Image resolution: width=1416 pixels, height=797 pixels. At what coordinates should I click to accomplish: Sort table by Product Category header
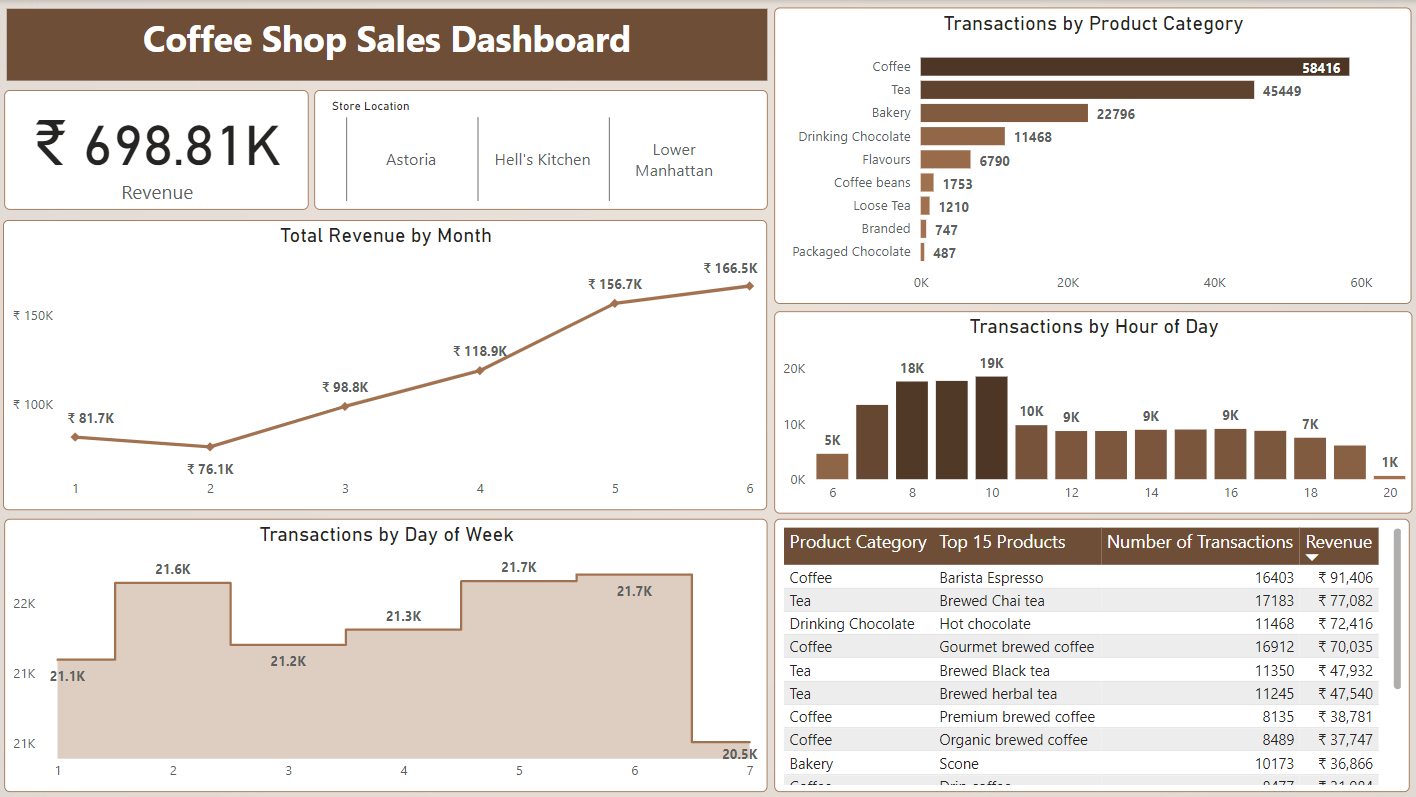(857, 543)
